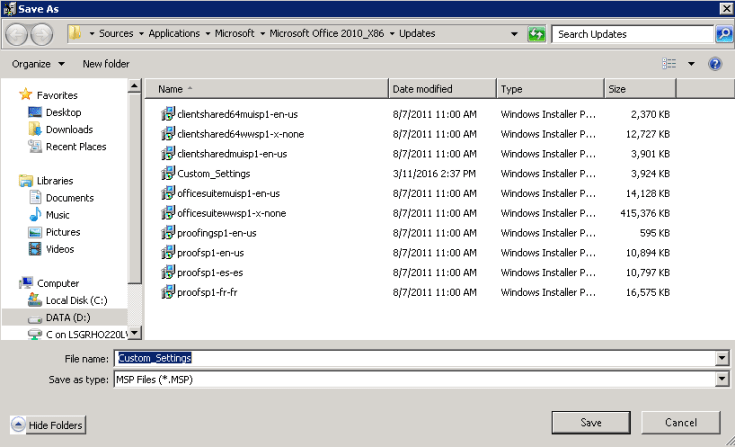The image size is (735, 447).
Task: Click the Hide Folders button
Action: (48, 425)
